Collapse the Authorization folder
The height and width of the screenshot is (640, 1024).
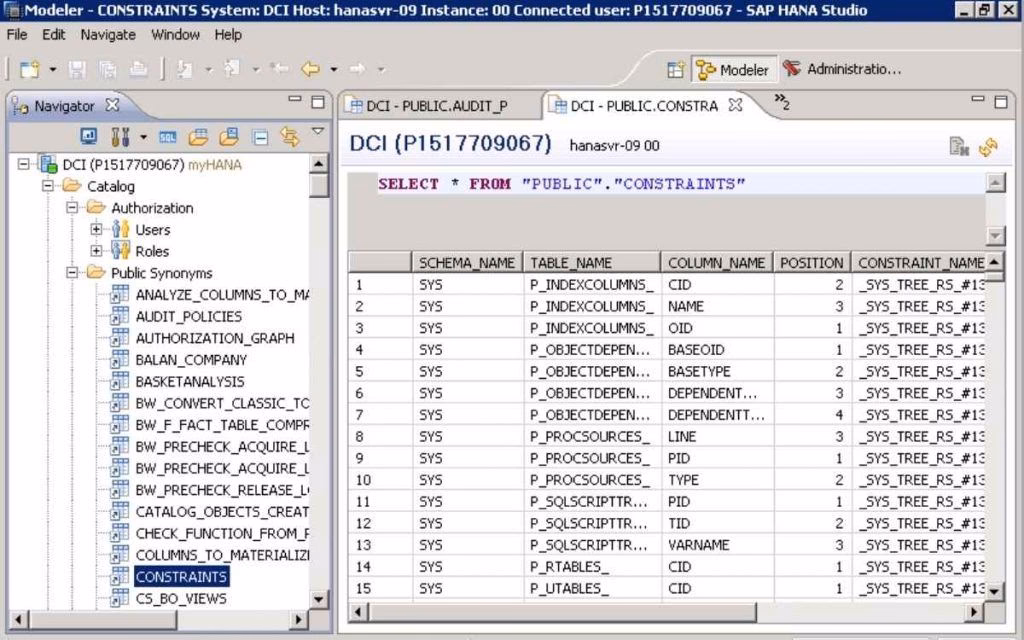pyautogui.click(x=72, y=208)
